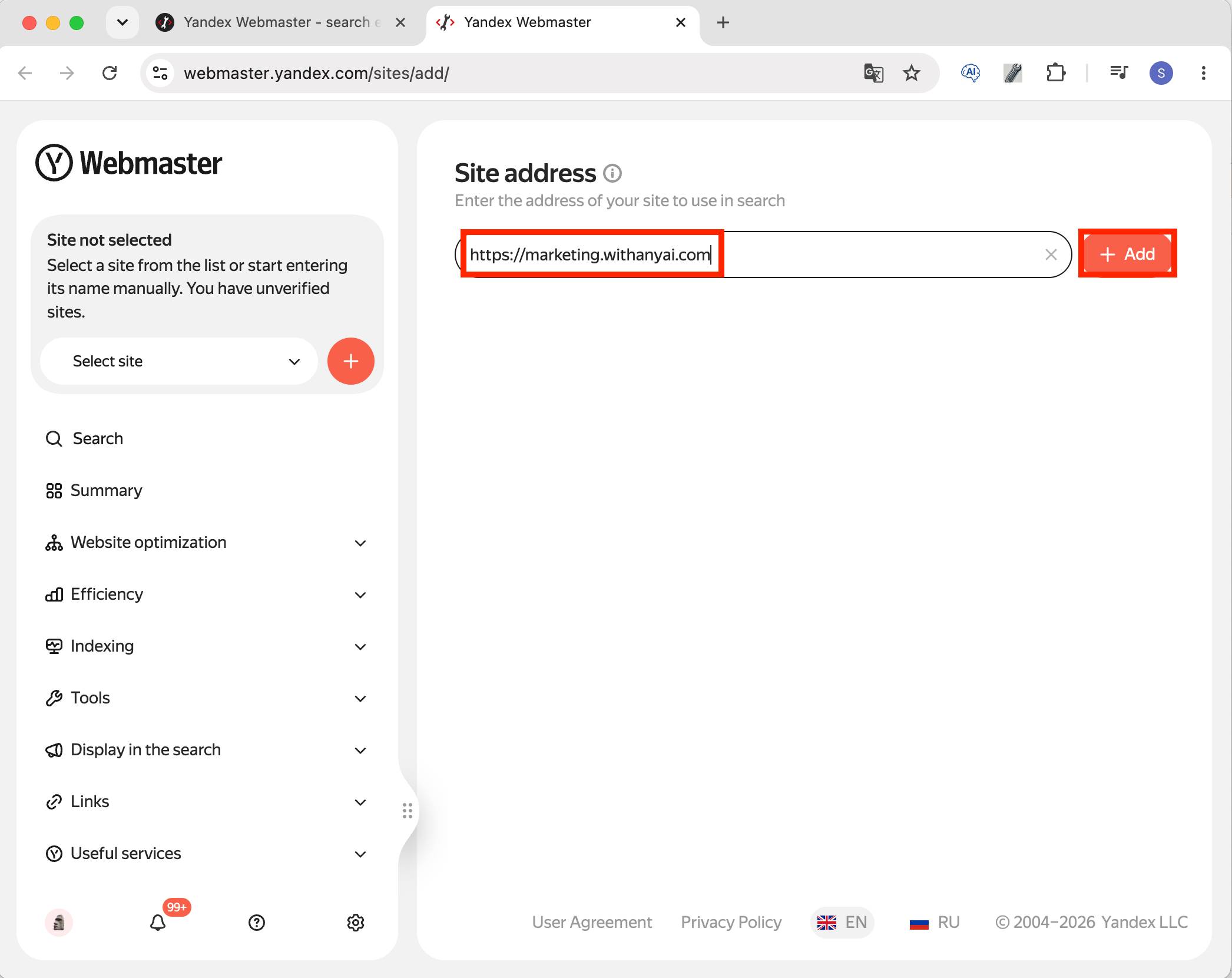
Task: Open Summary in the sidebar
Action: (x=206, y=490)
